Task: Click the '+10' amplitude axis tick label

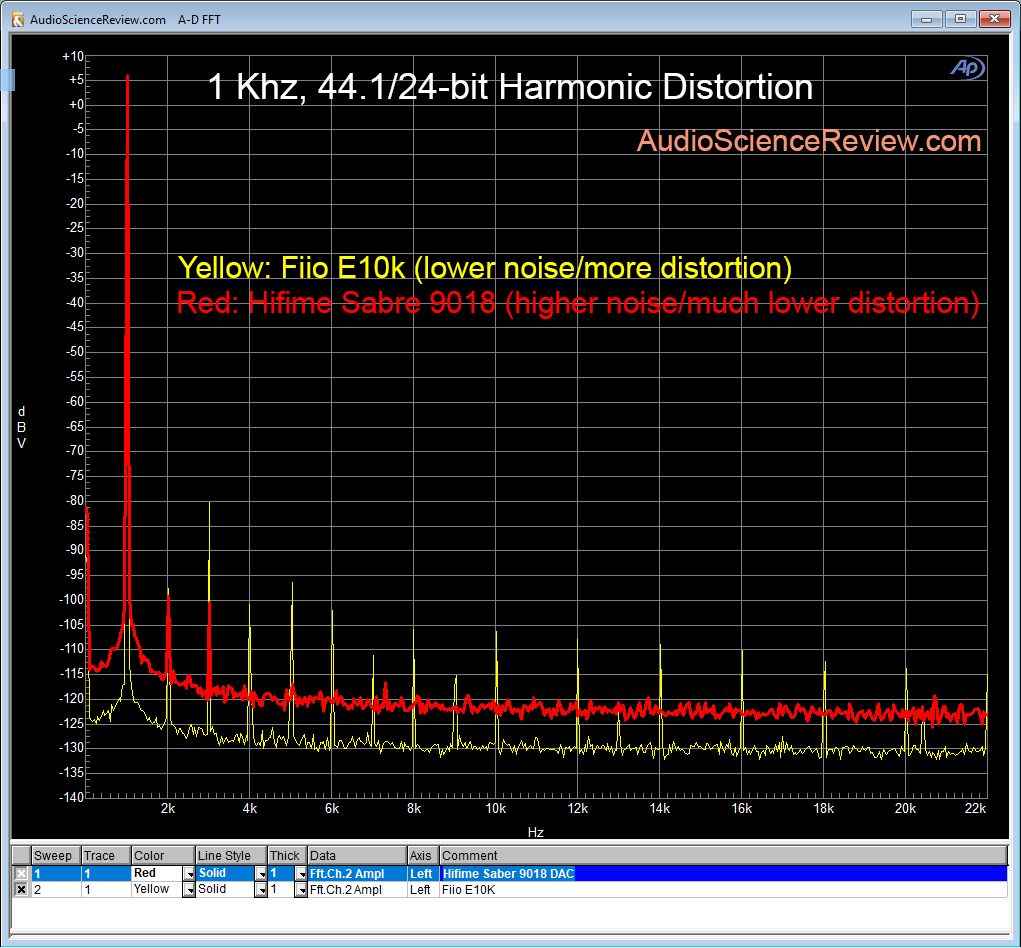Action: pos(73,57)
